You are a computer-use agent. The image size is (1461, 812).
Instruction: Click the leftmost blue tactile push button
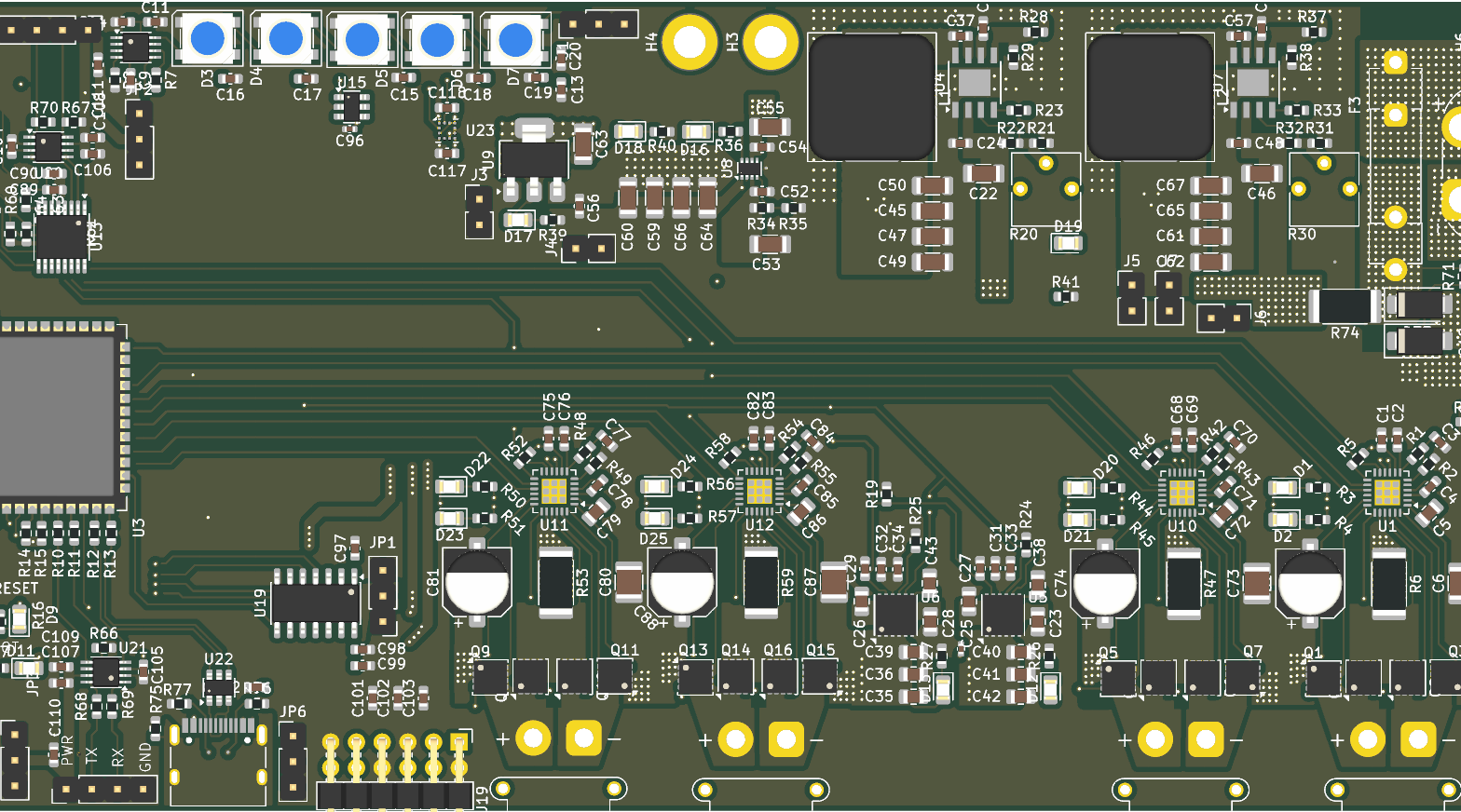pos(207,39)
